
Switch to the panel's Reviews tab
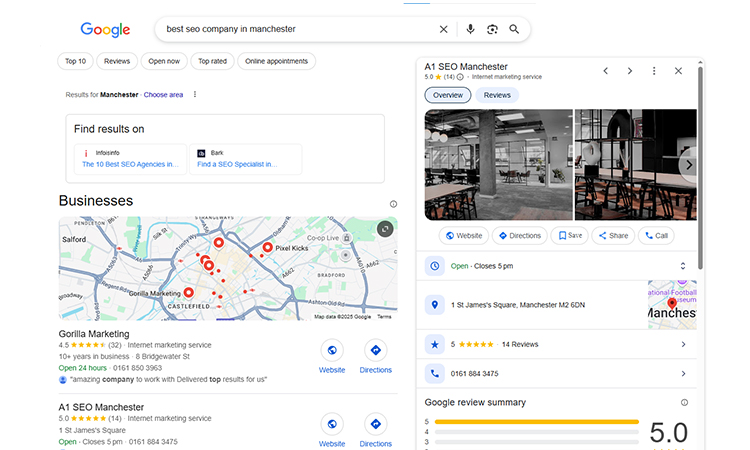pyautogui.click(x=497, y=95)
